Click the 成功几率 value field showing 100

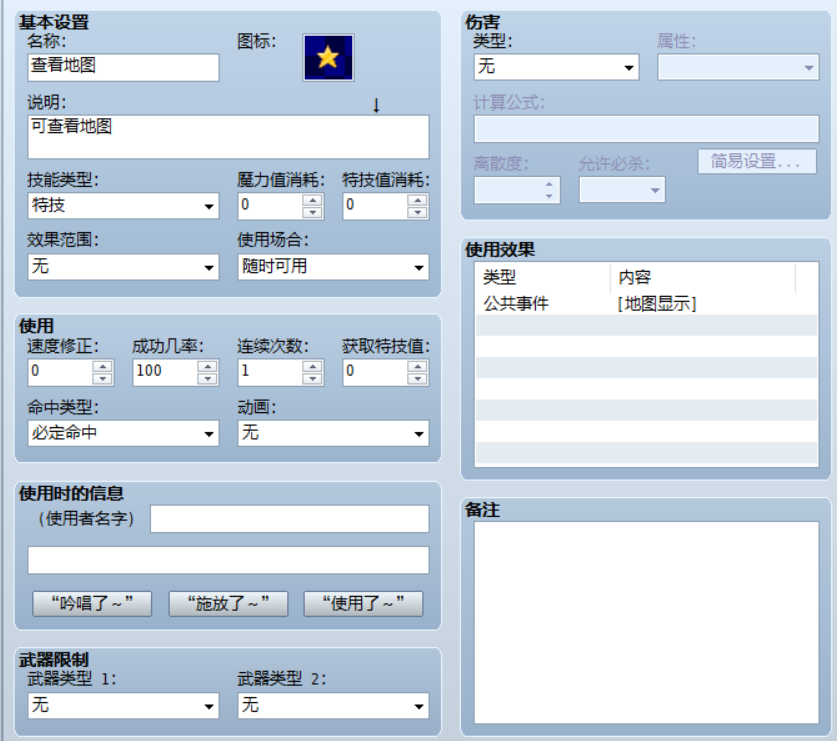[165, 372]
